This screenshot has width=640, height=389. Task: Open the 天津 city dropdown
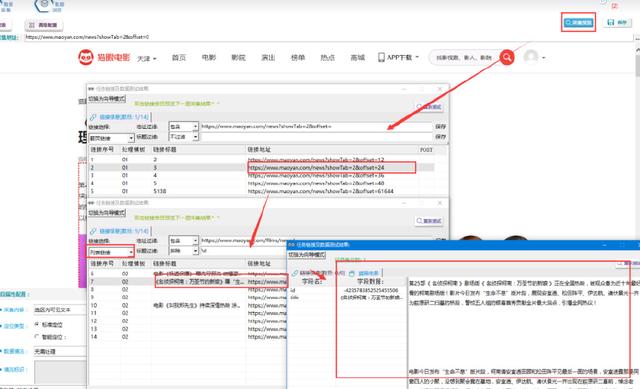147,58
